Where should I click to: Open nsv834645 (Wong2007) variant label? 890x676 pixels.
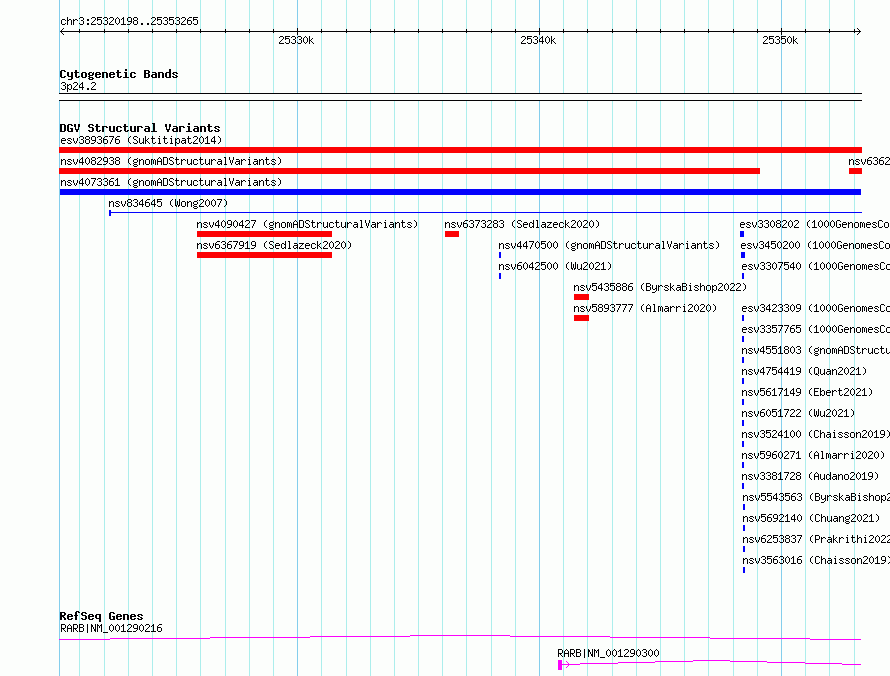coord(168,203)
